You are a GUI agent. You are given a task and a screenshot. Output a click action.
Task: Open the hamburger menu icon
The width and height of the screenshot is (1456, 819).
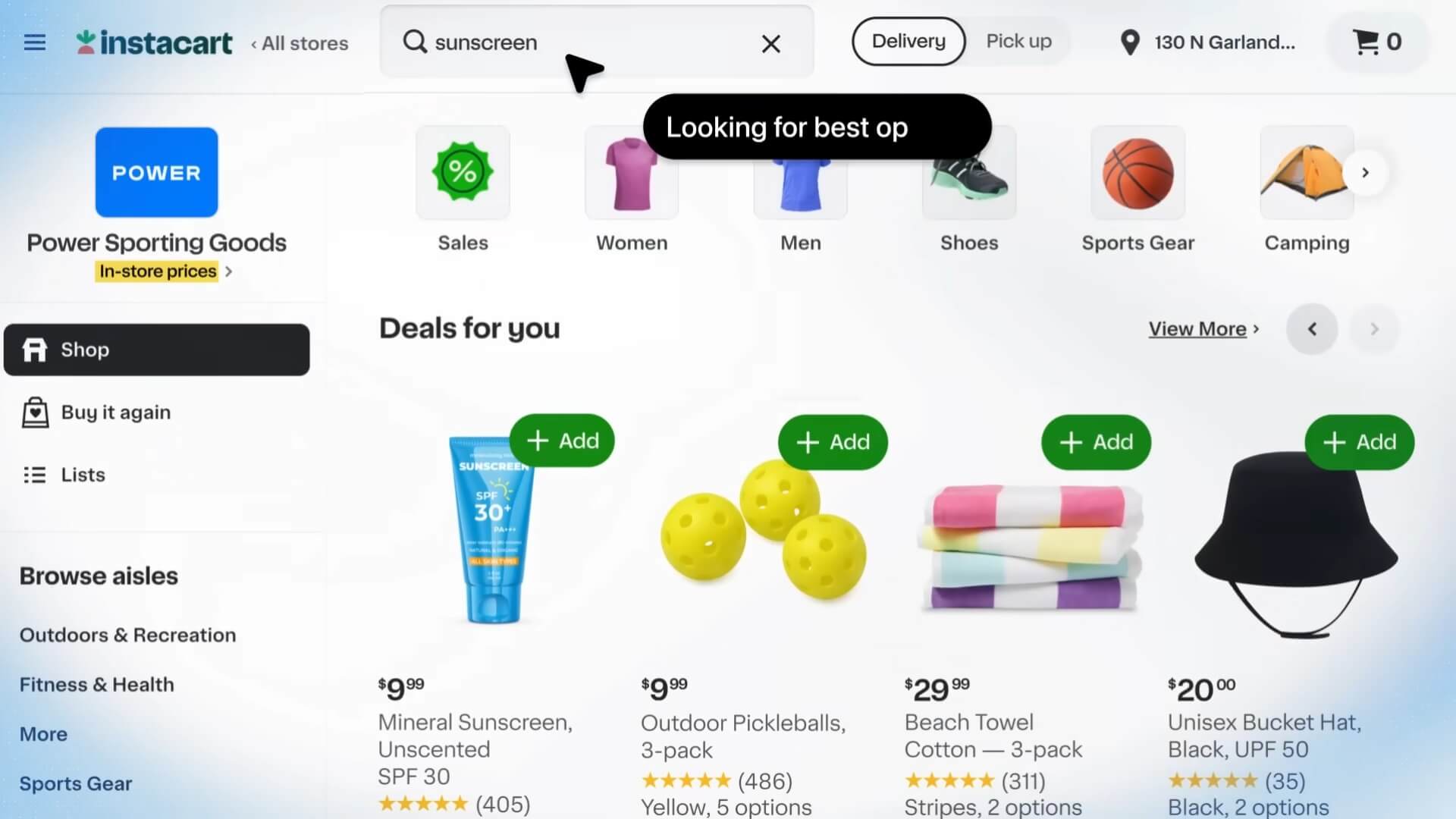click(x=35, y=42)
